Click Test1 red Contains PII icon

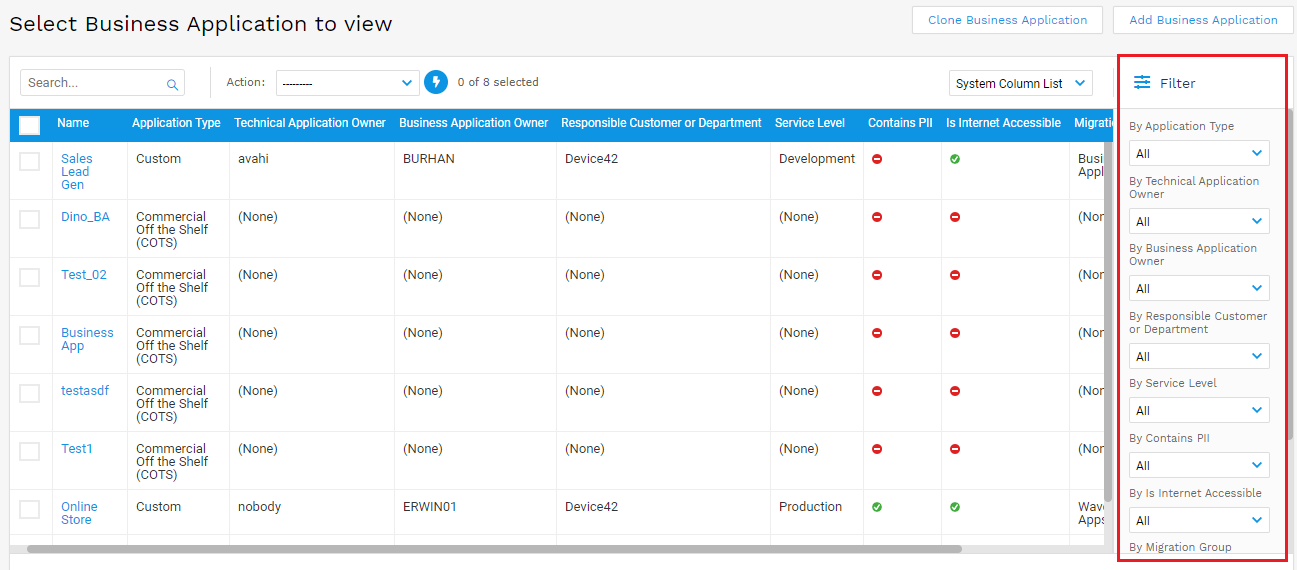pos(877,449)
